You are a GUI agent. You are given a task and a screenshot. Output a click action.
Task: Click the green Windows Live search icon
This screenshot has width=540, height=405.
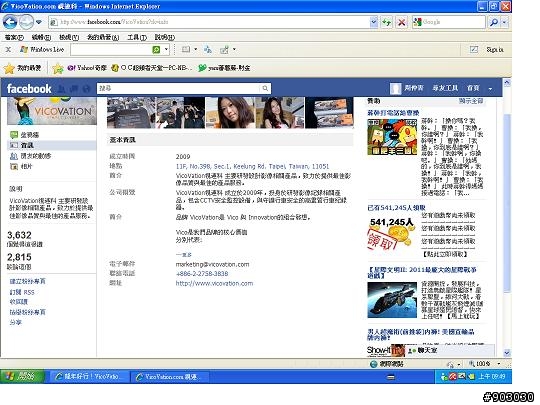[x=156, y=50]
